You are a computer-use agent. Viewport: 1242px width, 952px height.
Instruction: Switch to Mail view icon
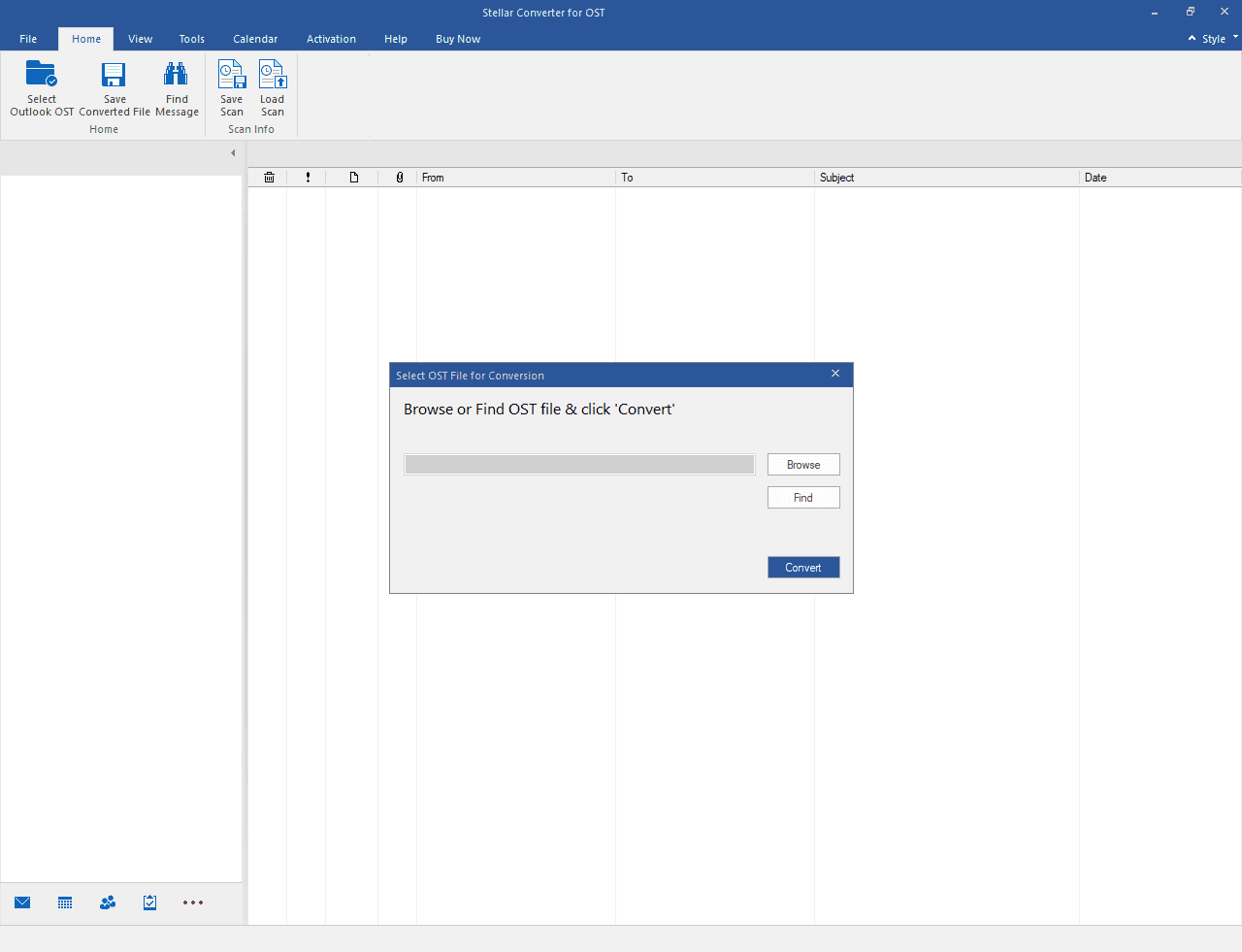(x=22, y=903)
